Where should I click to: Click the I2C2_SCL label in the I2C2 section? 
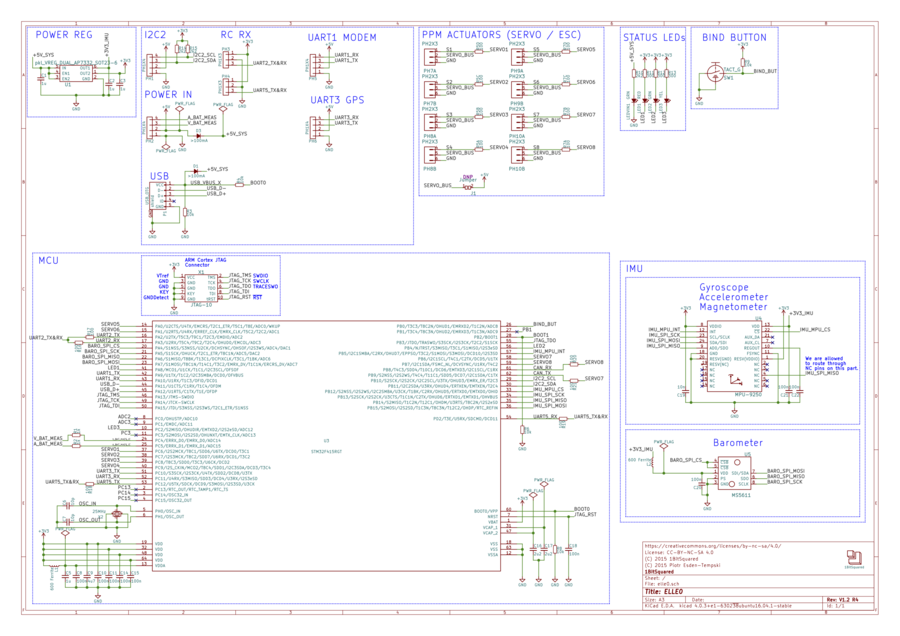[204, 55]
